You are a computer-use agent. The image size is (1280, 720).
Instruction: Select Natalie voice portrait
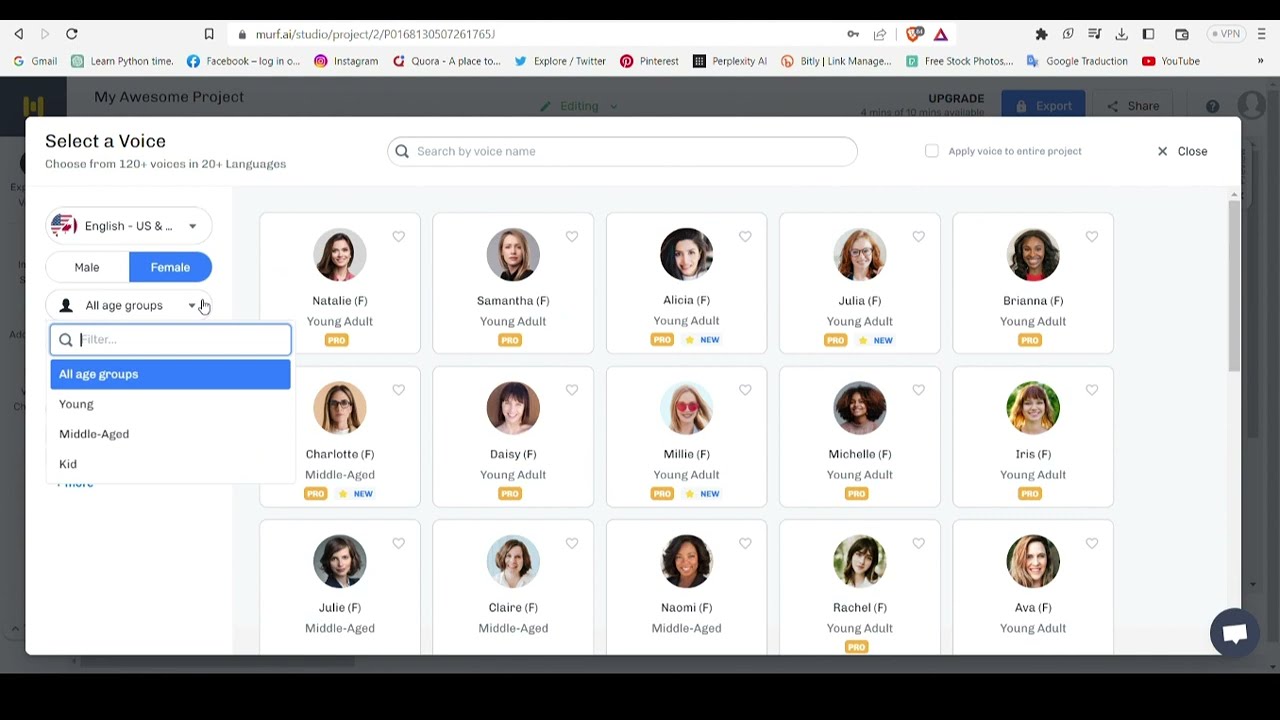pyautogui.click(x=340, y=254)
